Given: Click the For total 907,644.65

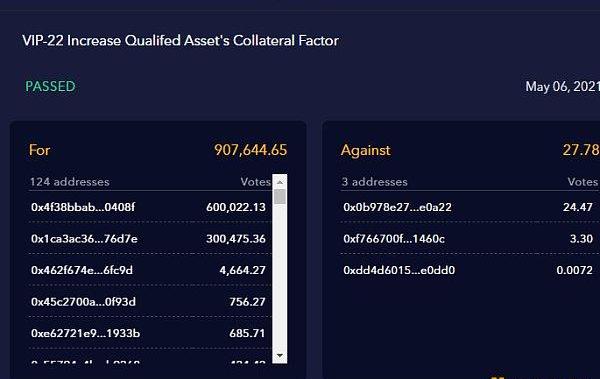Looking at the screenshot, I should (x=250, y=150).
